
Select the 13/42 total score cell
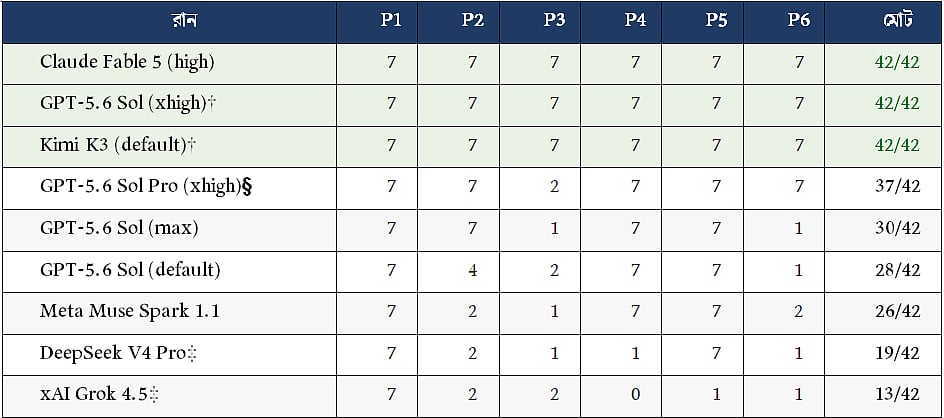pos(897,395)
